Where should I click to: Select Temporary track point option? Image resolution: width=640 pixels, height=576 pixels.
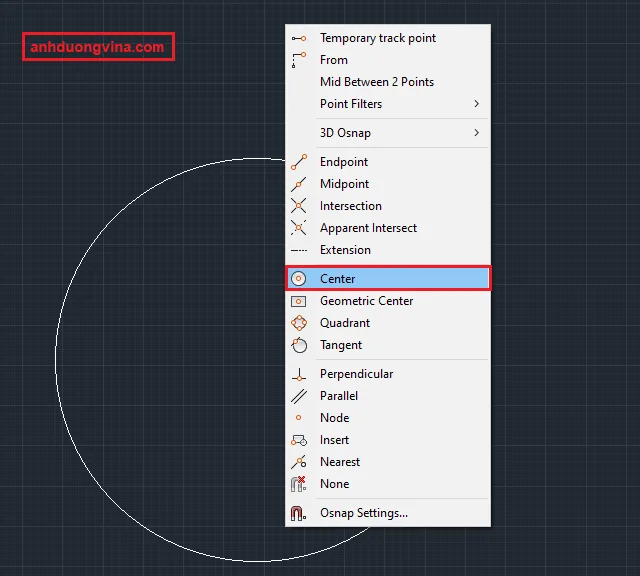pyautogui.click(x=377, y=38)
